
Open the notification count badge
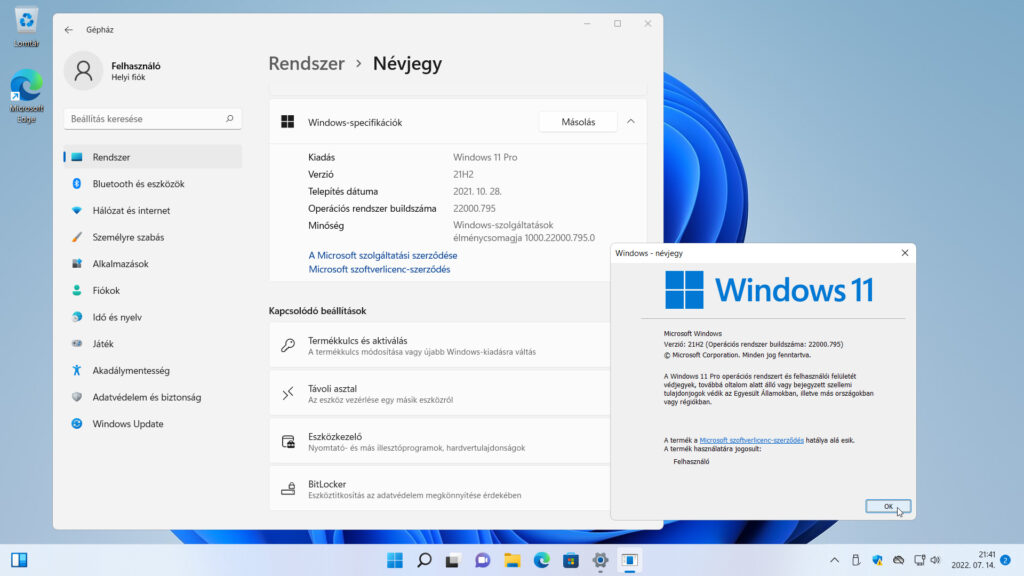click(1006, 560)
